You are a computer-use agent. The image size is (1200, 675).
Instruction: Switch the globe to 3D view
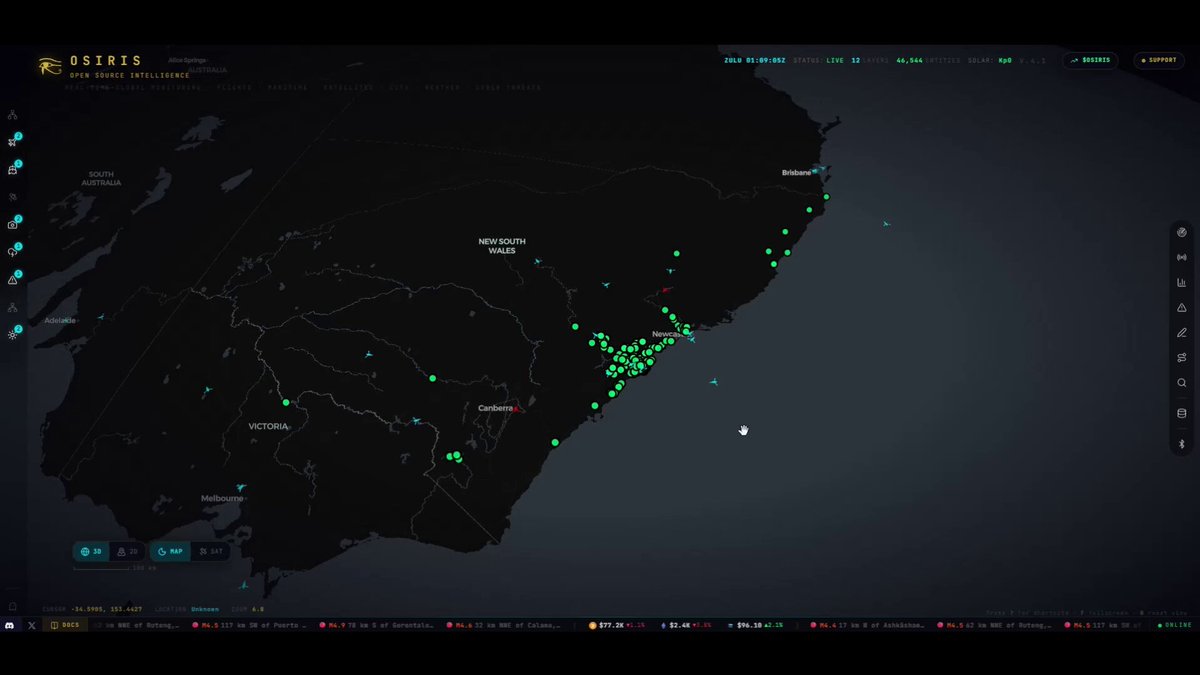pos(92,551)
